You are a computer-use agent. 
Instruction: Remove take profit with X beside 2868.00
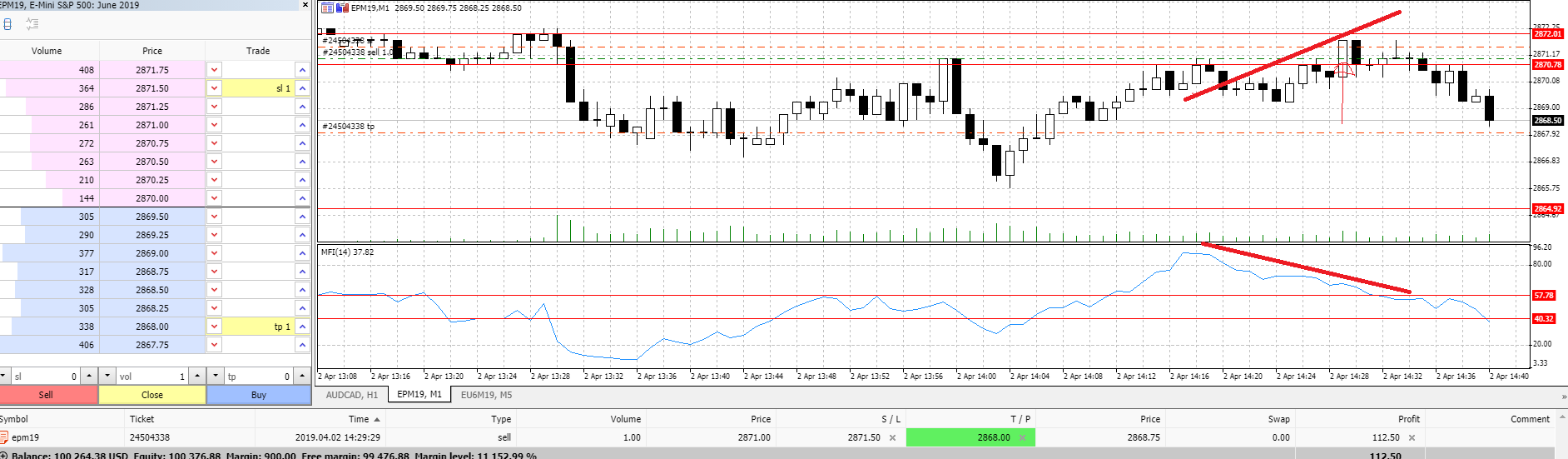pyautogui.click(x=1022, y=437)
